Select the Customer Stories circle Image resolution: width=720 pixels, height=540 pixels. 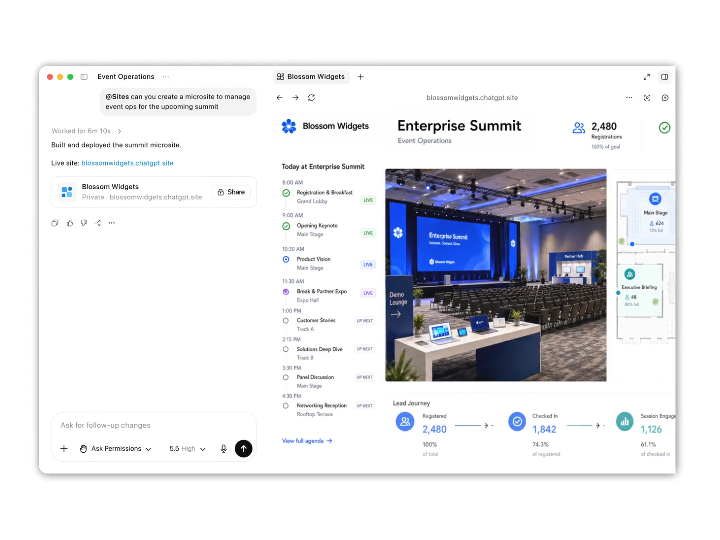click(286, 321)
